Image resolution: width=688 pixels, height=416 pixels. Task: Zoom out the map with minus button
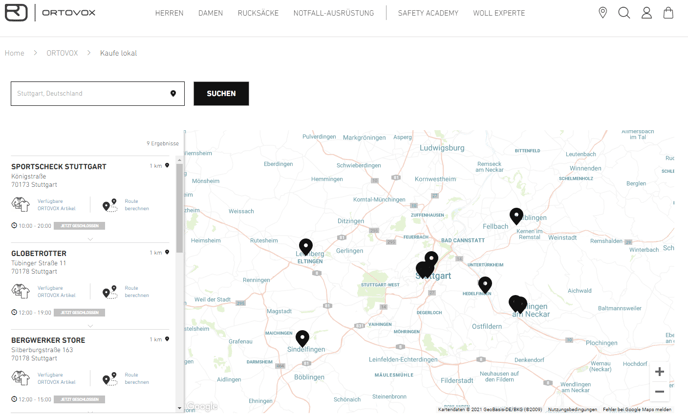point(659,391)
